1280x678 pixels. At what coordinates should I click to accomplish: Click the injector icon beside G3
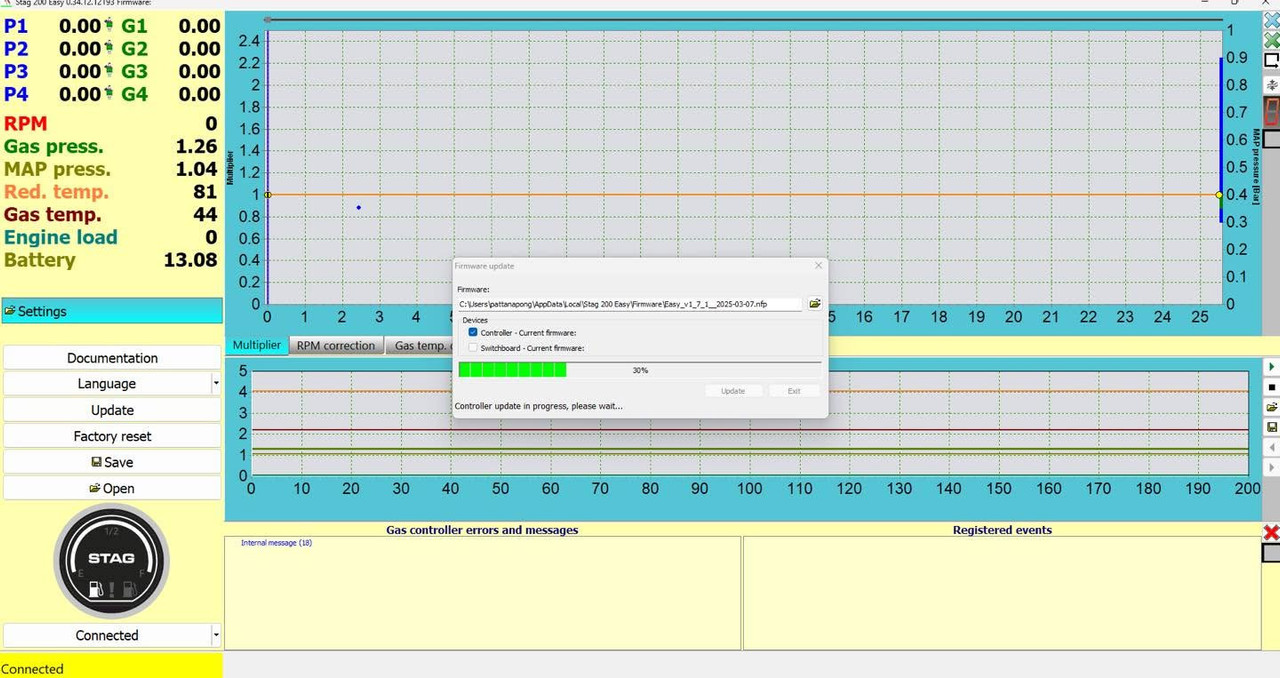tap(109, 72)
